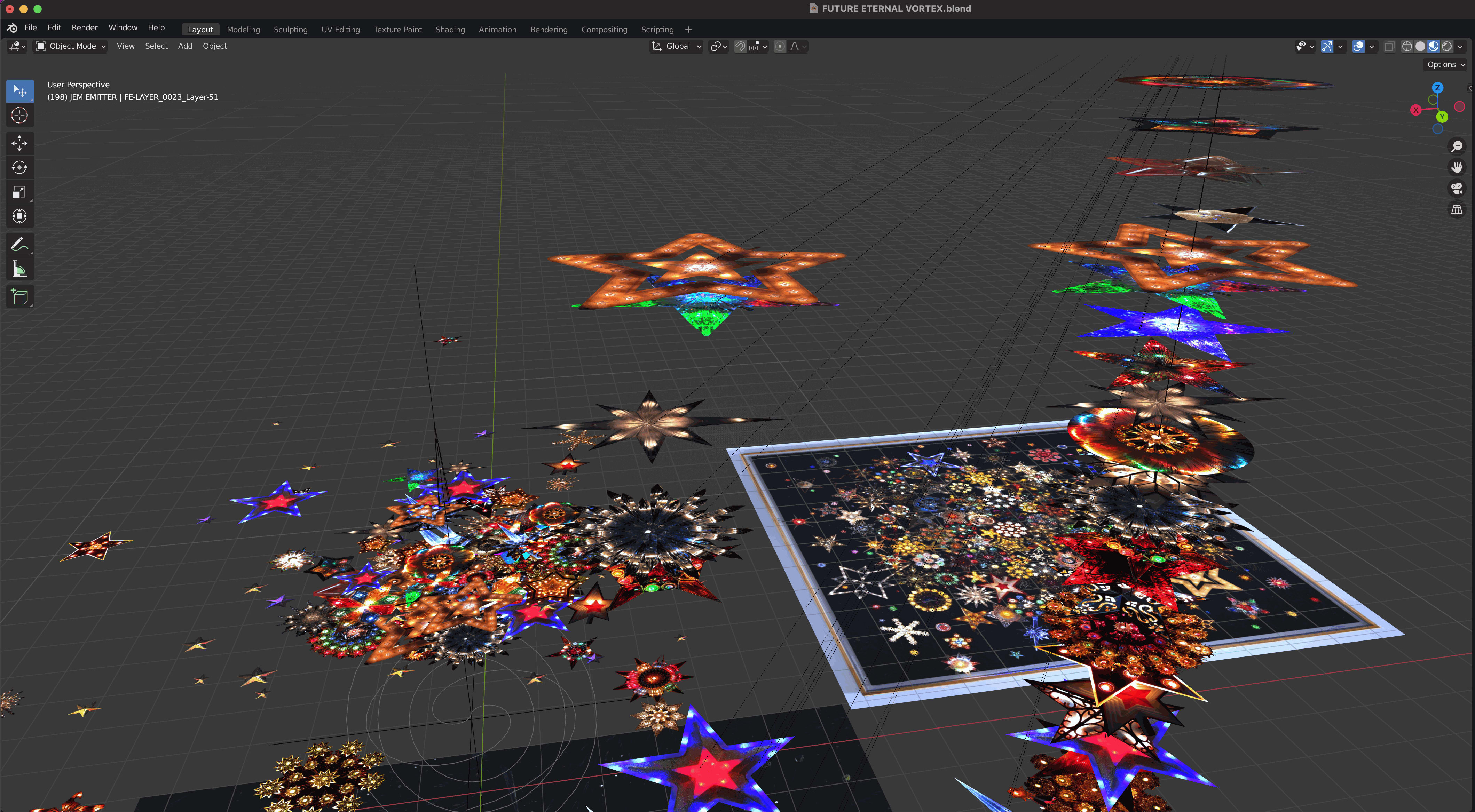Switch to the Scripting workspace tab
Viewport: 1475px width, 812px height.
657,30
